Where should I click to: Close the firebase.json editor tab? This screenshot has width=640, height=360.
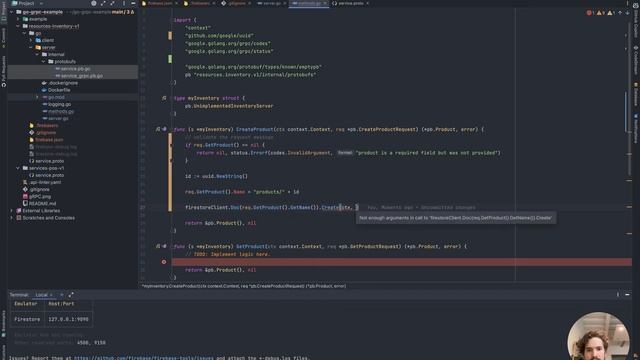[176, 3]
